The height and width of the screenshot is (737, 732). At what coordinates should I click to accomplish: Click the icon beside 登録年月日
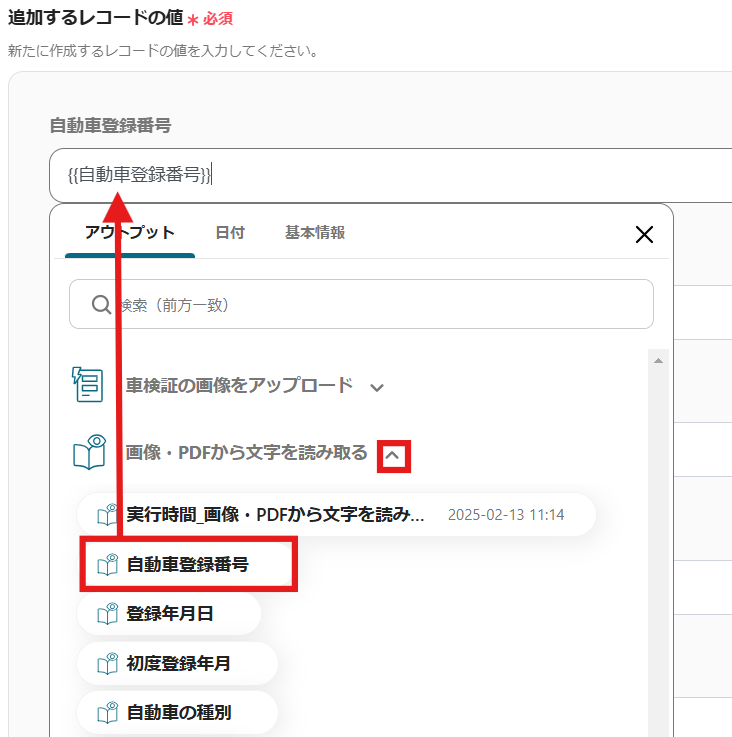[107, 613]
